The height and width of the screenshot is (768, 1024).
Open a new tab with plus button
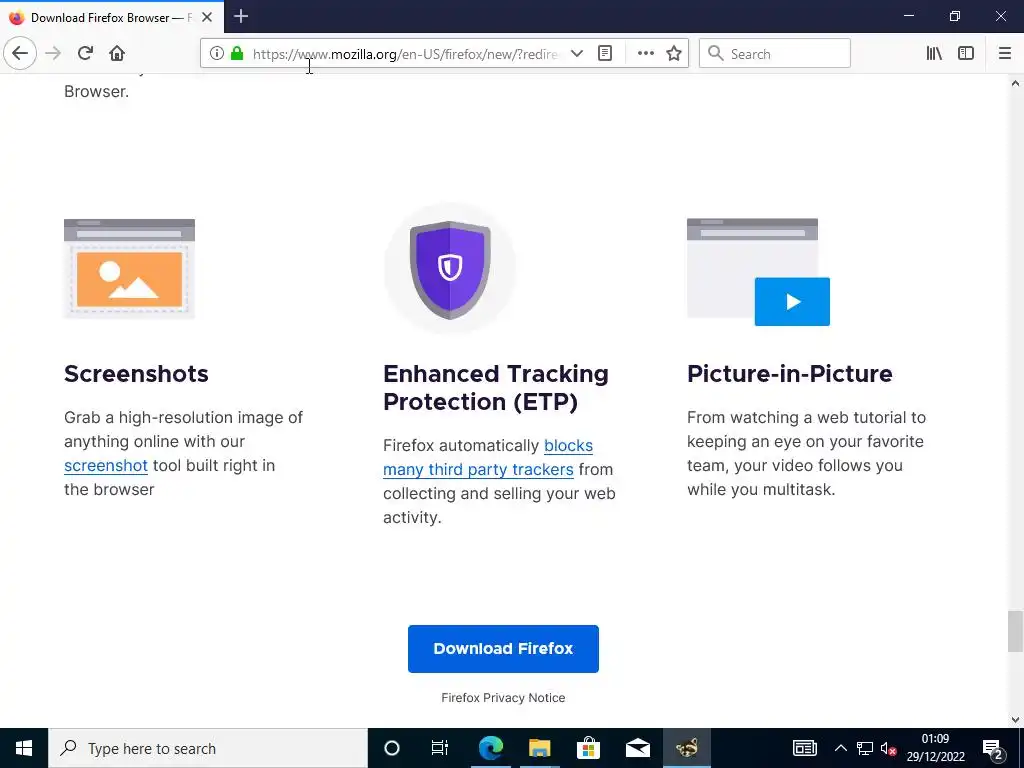click(x=241, y=16)
